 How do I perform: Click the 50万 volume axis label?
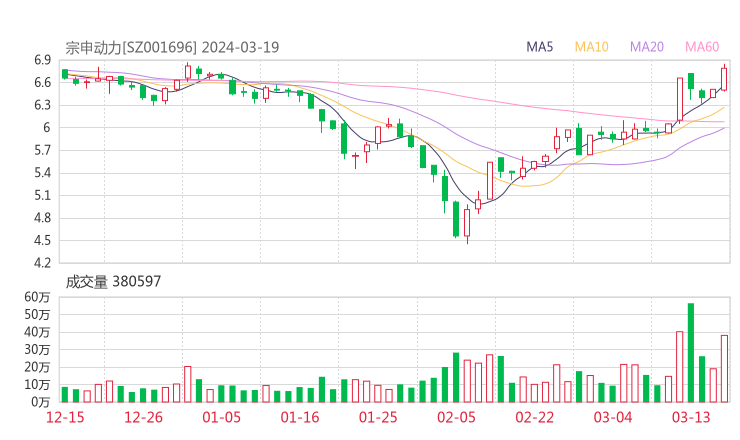click(x=37, y=314)
